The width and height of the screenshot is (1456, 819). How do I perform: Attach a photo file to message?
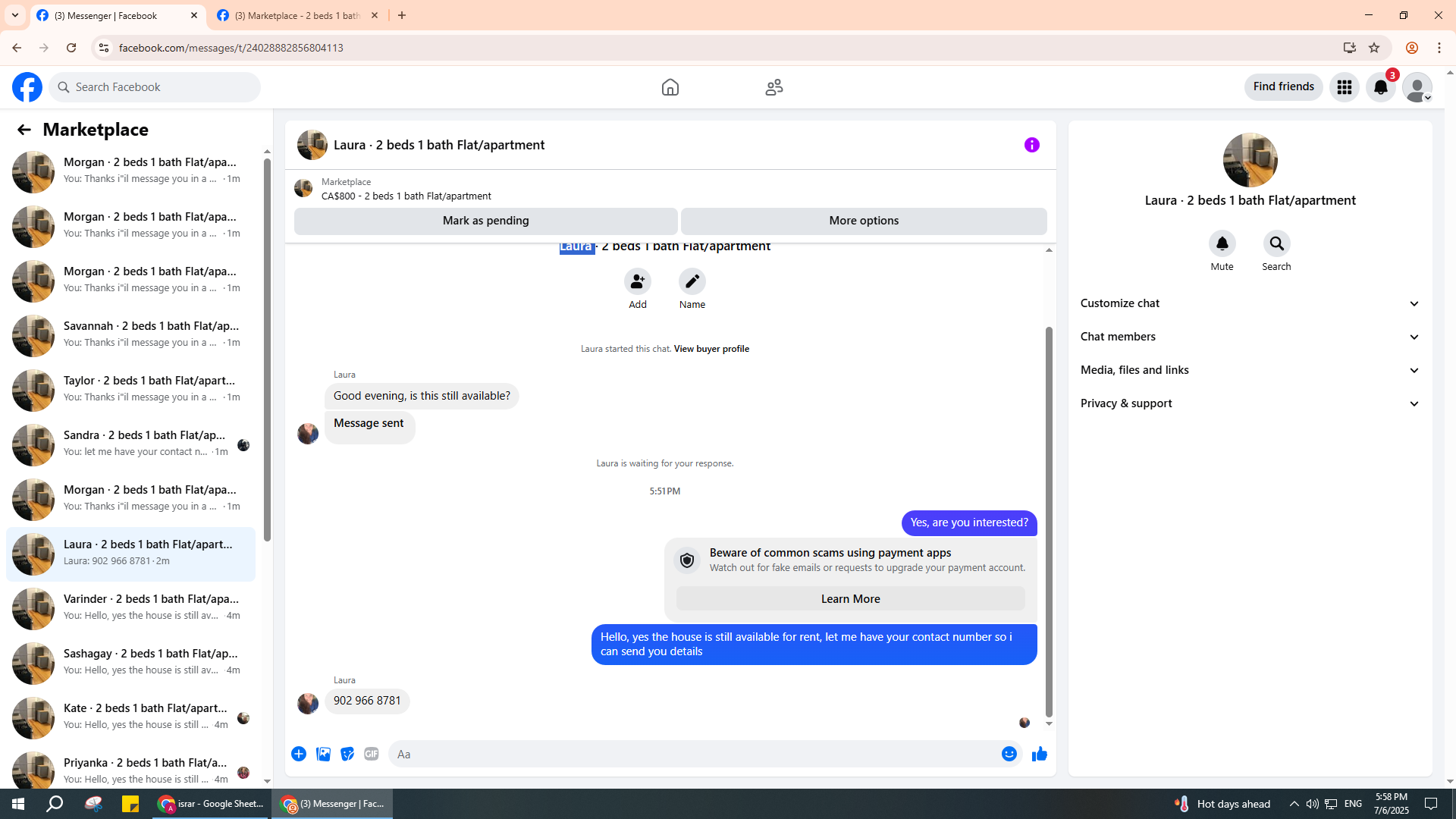coord(323,754)
